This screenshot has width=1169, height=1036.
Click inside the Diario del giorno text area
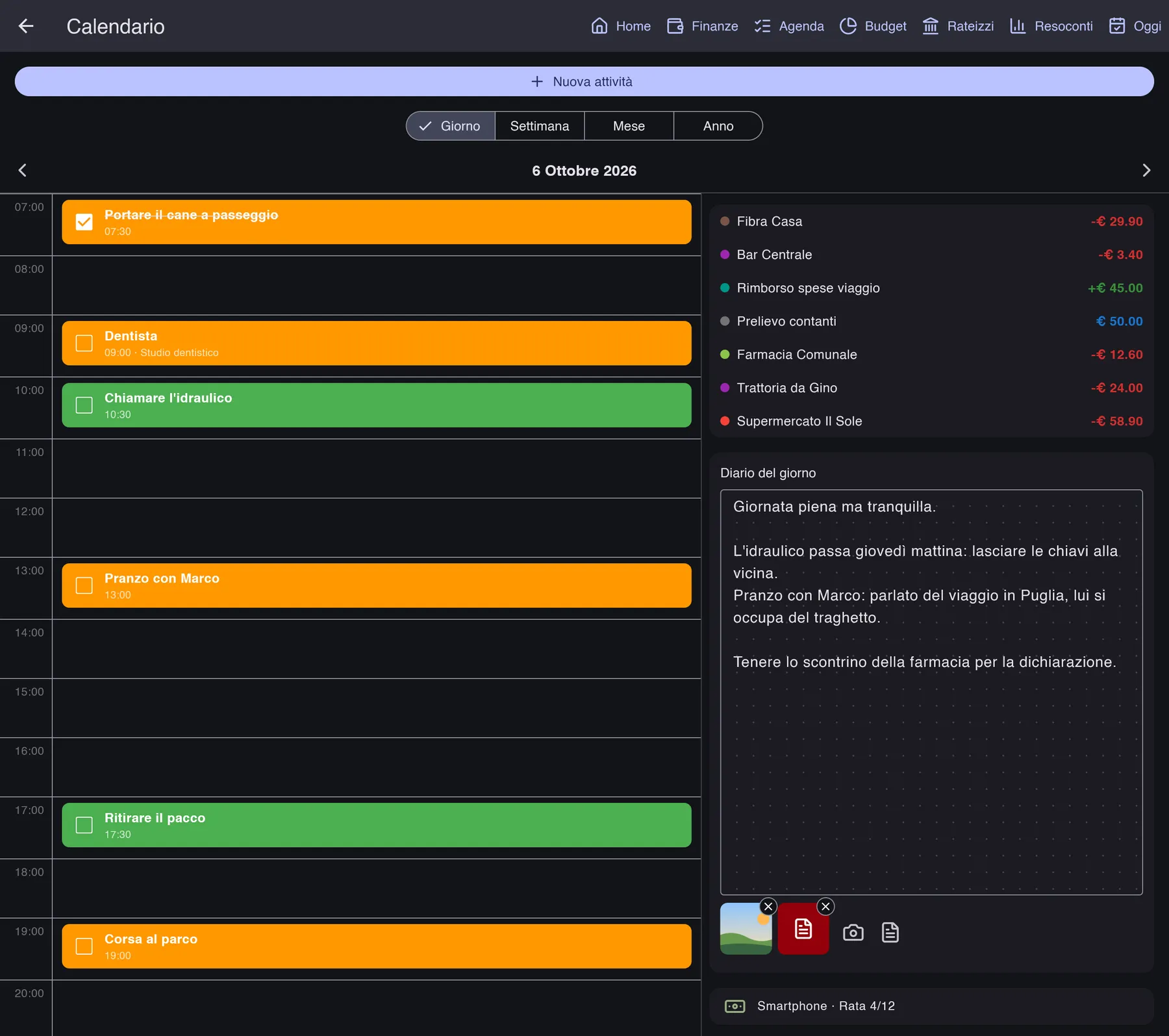click(x=931, y=692)
